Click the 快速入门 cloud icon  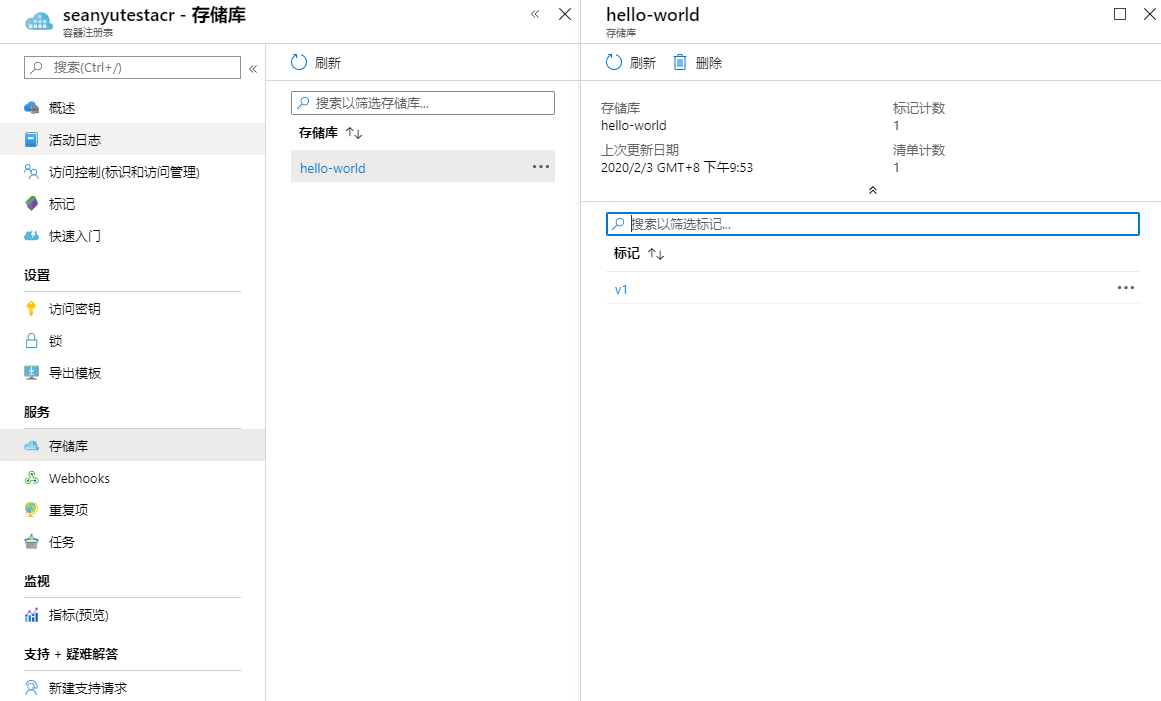(31, 236)
